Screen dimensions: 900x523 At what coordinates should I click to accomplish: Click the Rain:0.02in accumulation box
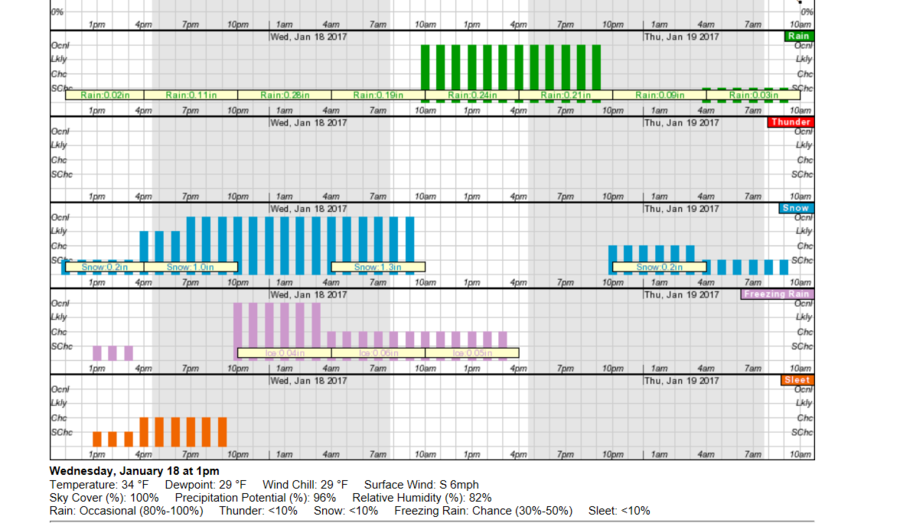tap(105, 95)
